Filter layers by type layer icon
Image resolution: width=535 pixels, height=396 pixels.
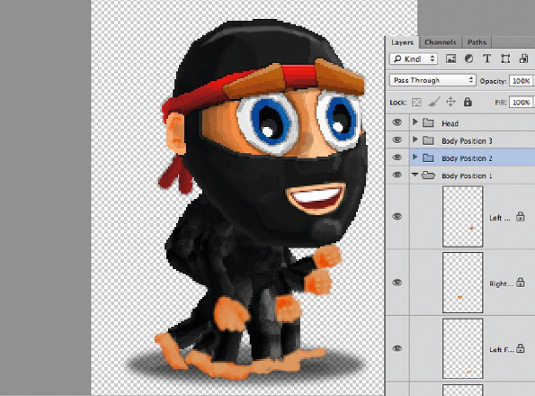[487, 59]
